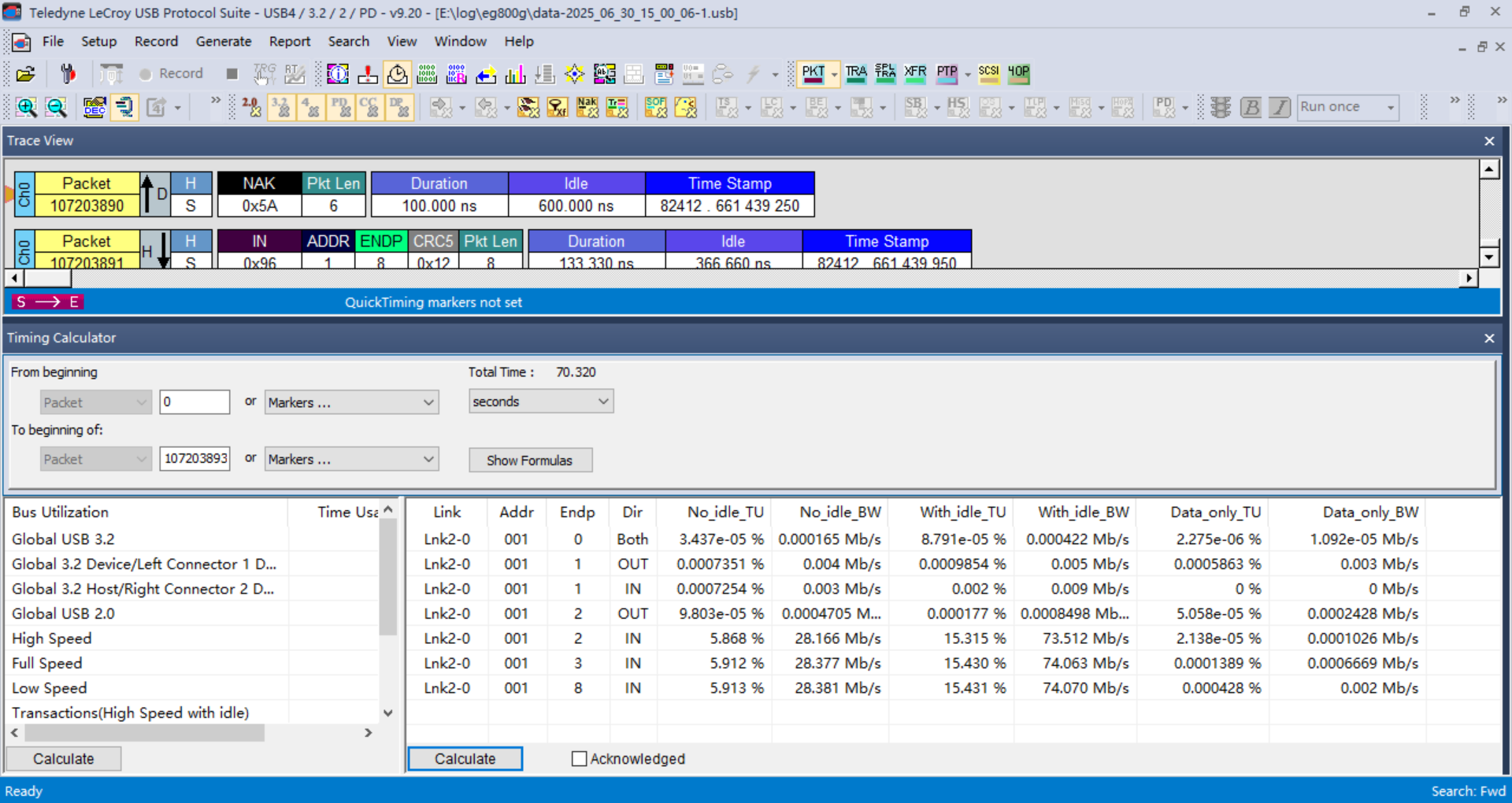Toggle hide PD traffic filter
Image resolution: width=1512 pixels, height=803 pixels.
pyautogui.click(x=341, y=107)
